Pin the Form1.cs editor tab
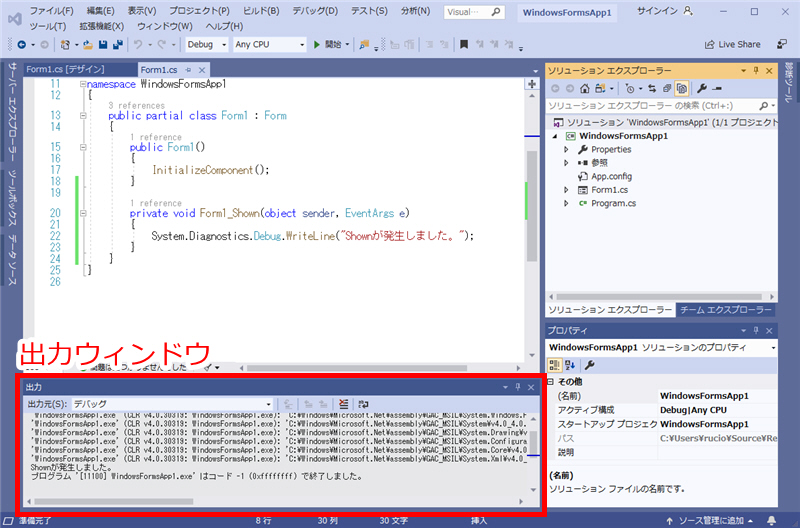Image resolution: width=800 pixels, height=528 pixels. point(188,70)
